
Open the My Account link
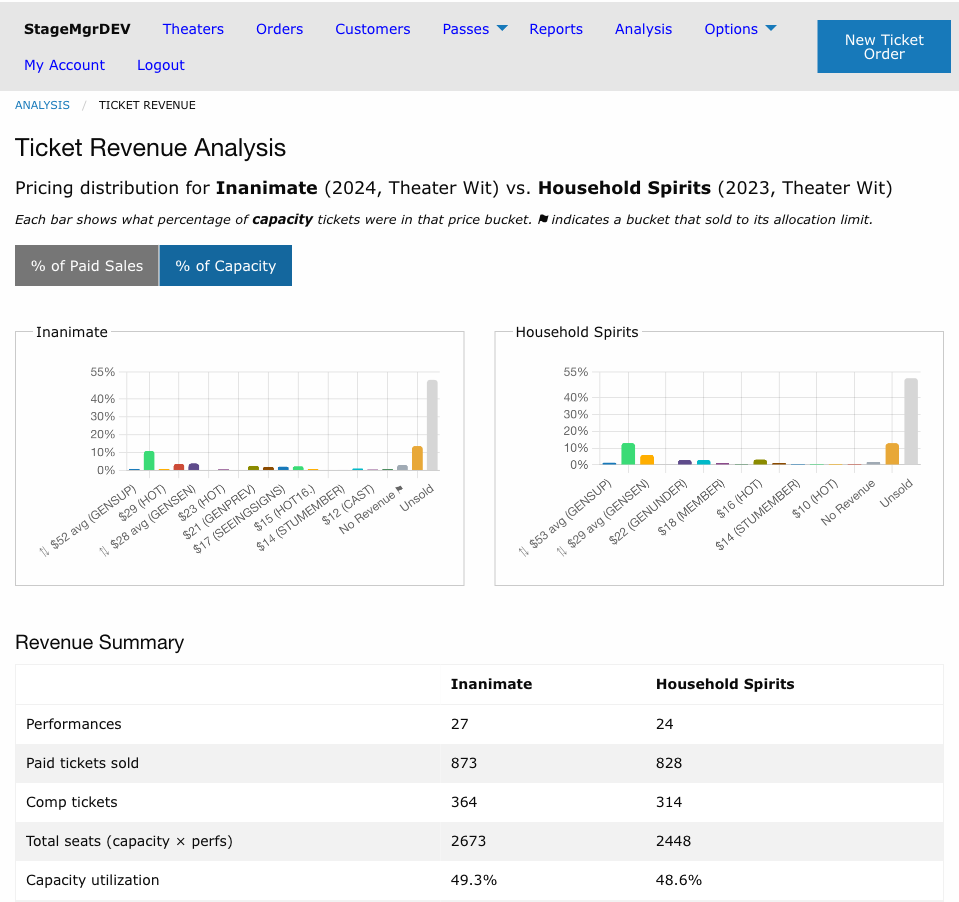[x=64, y=65]
